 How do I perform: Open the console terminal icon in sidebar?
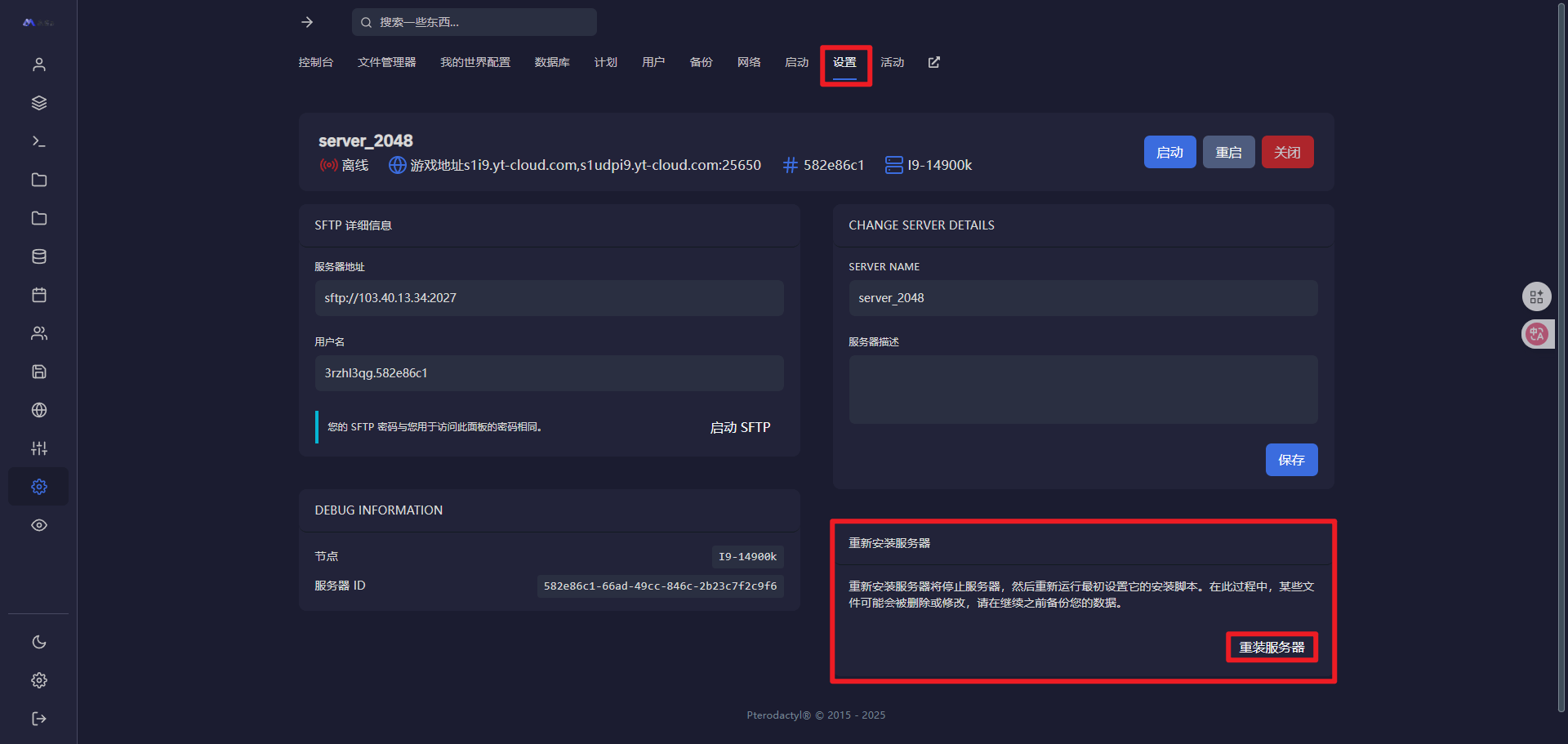point(38,141)
